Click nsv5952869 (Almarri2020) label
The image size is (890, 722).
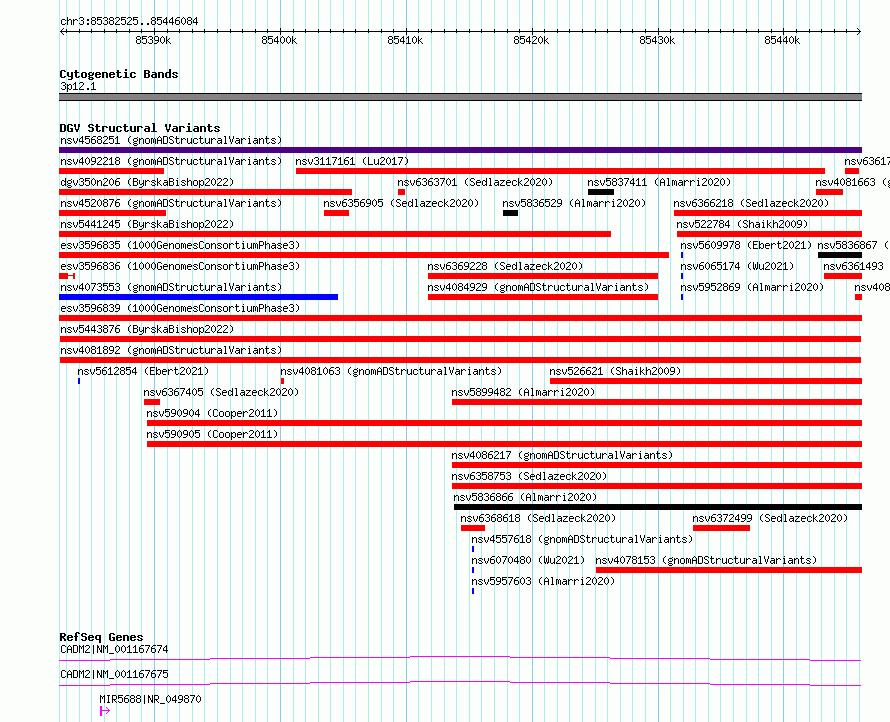click(752, 287)
